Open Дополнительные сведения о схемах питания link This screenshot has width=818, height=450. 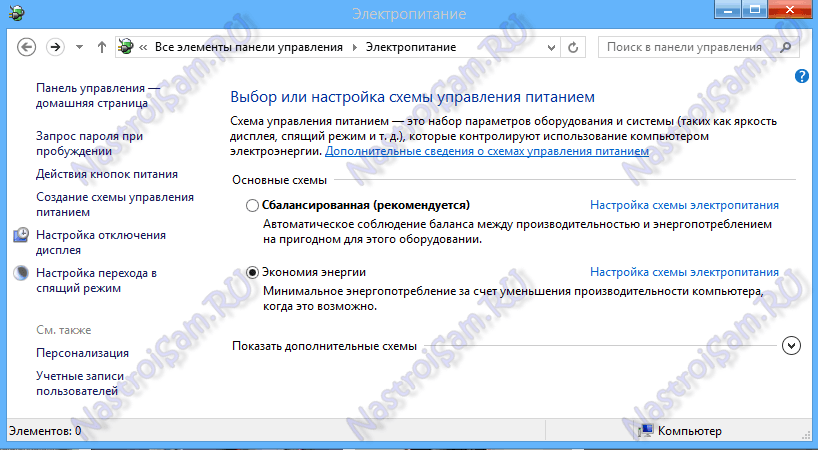(487, 150)
